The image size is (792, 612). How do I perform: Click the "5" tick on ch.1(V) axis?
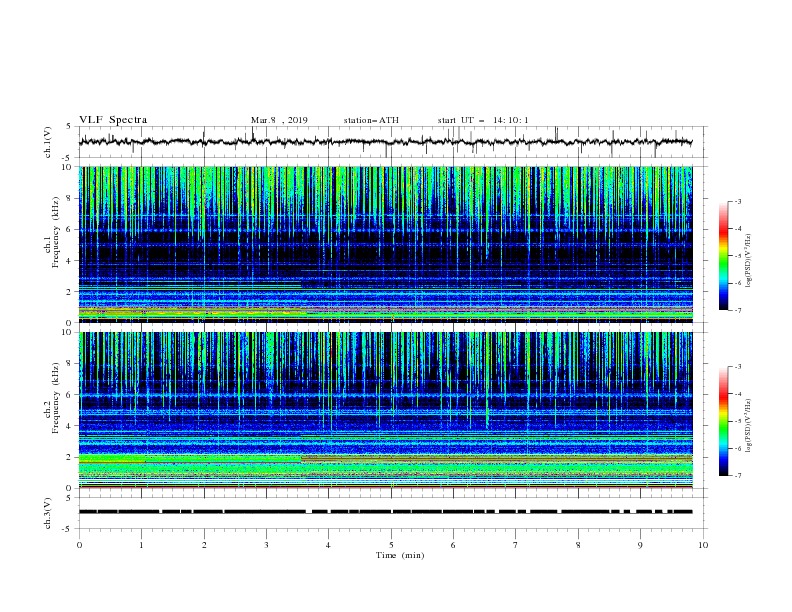(x=69, y=127)
